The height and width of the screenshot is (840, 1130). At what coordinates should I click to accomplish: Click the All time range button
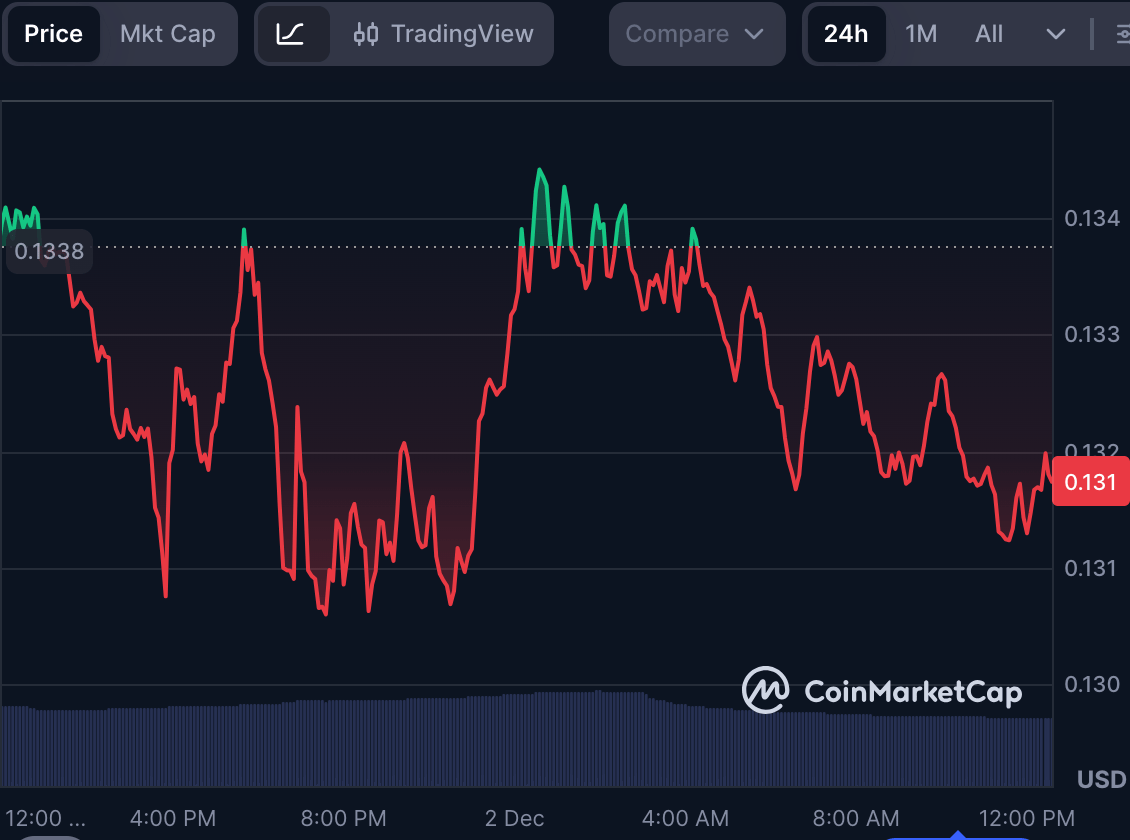pyautogui.click(x=988, y=33)
